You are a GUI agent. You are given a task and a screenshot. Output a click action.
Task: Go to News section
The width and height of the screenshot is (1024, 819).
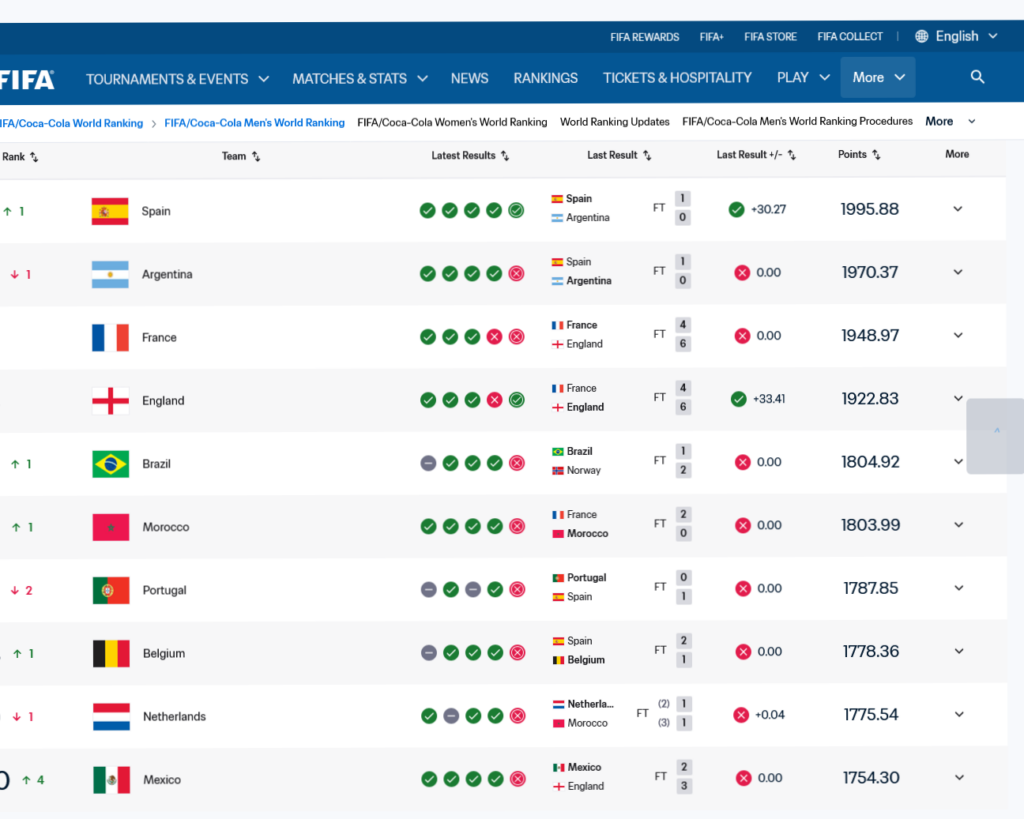coord(470,78)
